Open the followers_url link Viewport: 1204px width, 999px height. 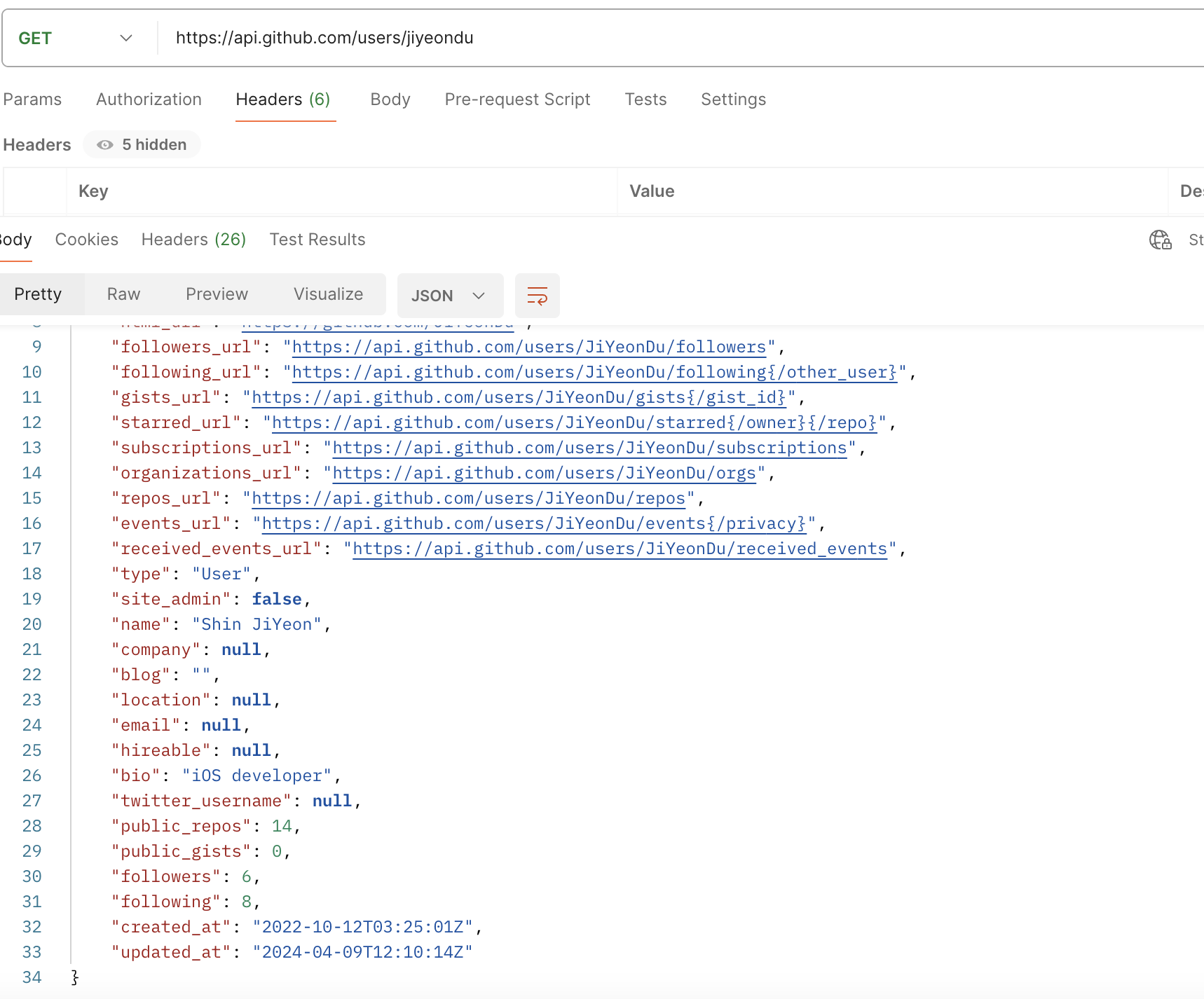(529, 347)
